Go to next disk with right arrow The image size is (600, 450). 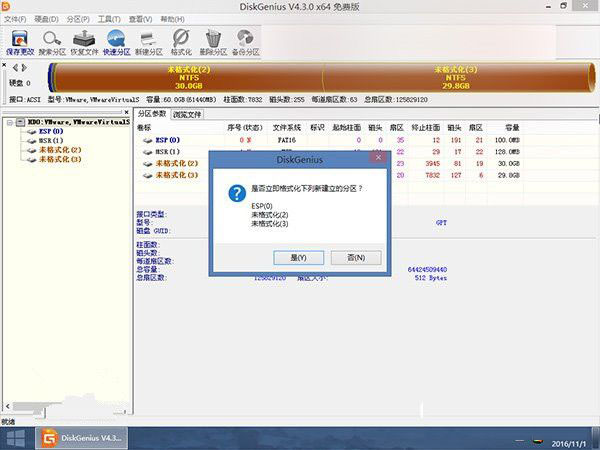click(24, 68)
